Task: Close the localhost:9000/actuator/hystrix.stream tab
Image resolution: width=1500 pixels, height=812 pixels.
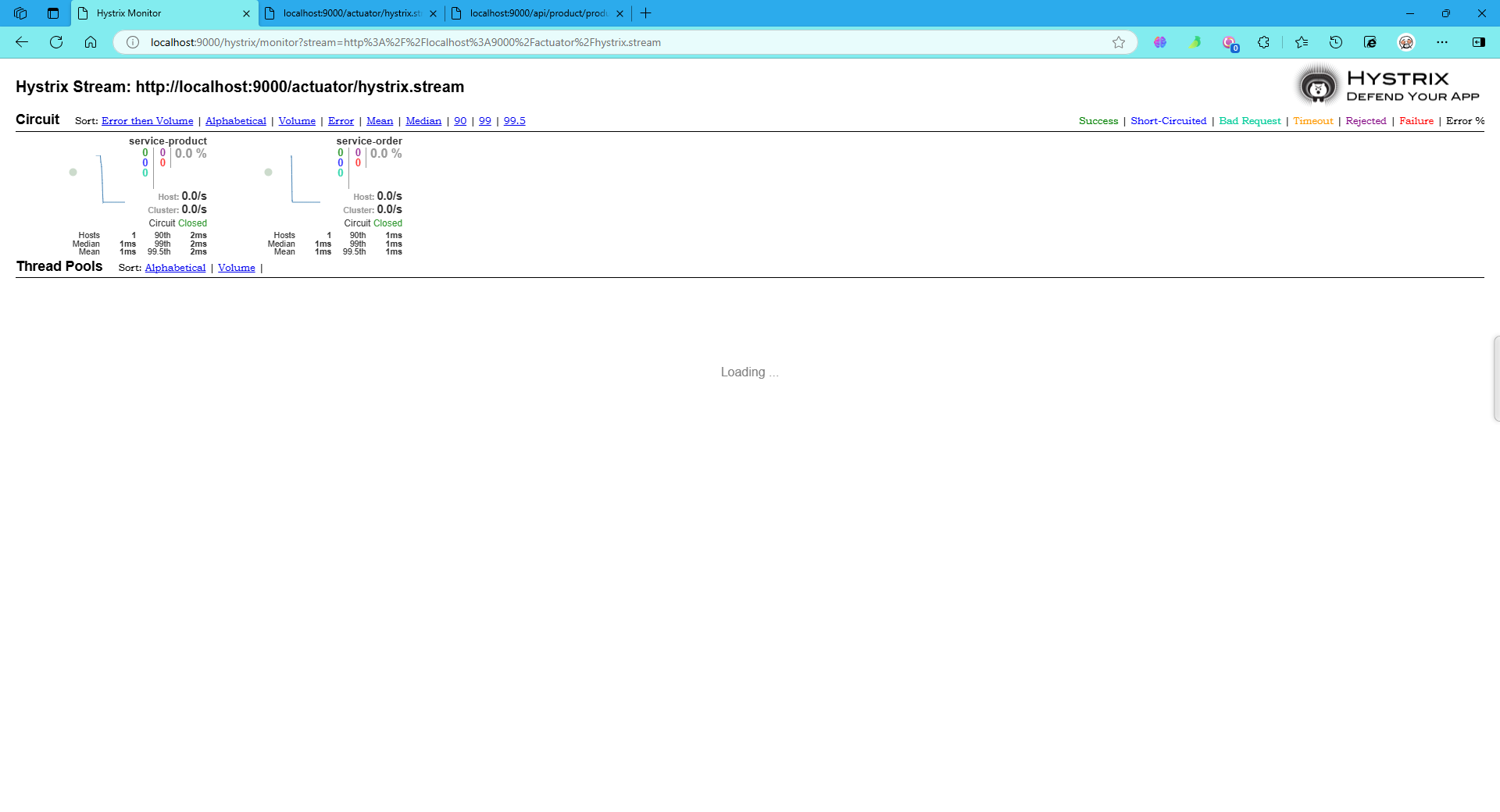Action: [433, 13]
